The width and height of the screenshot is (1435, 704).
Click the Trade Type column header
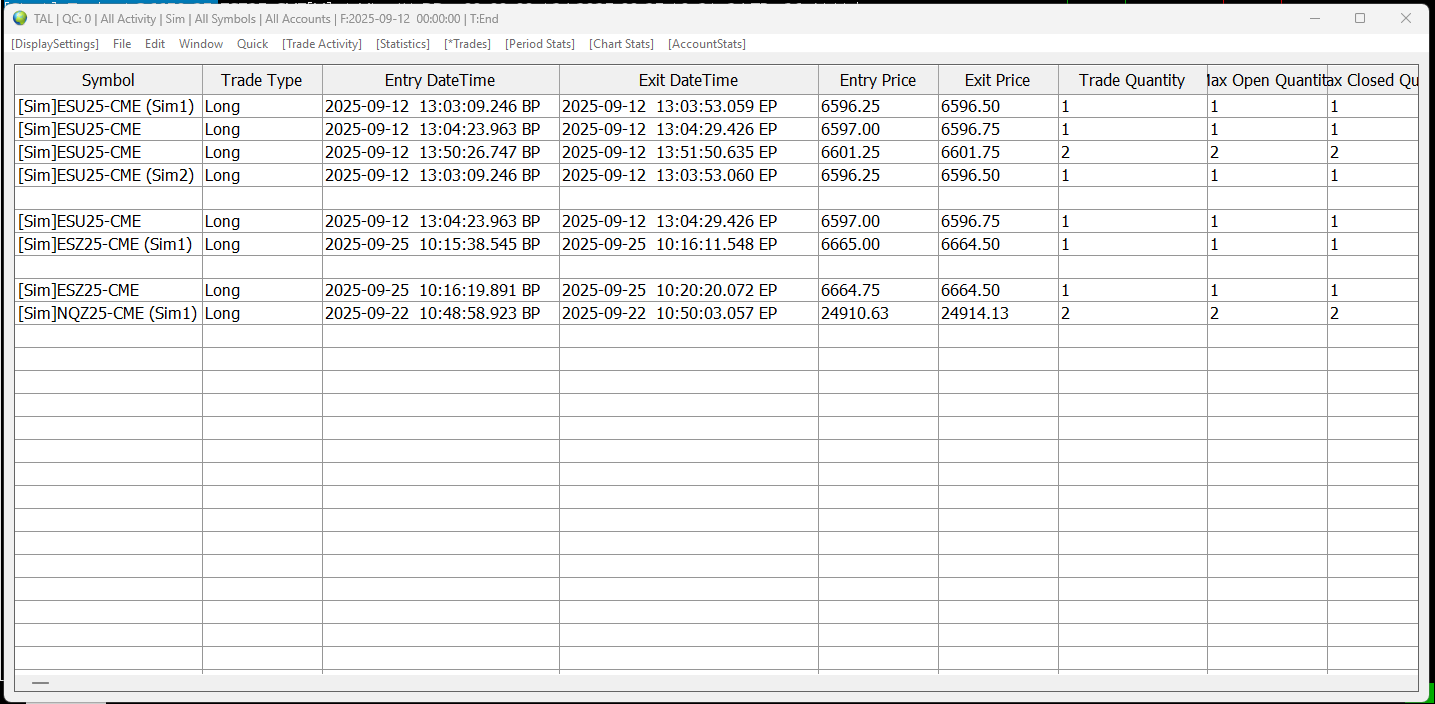[x=262, y=80]
